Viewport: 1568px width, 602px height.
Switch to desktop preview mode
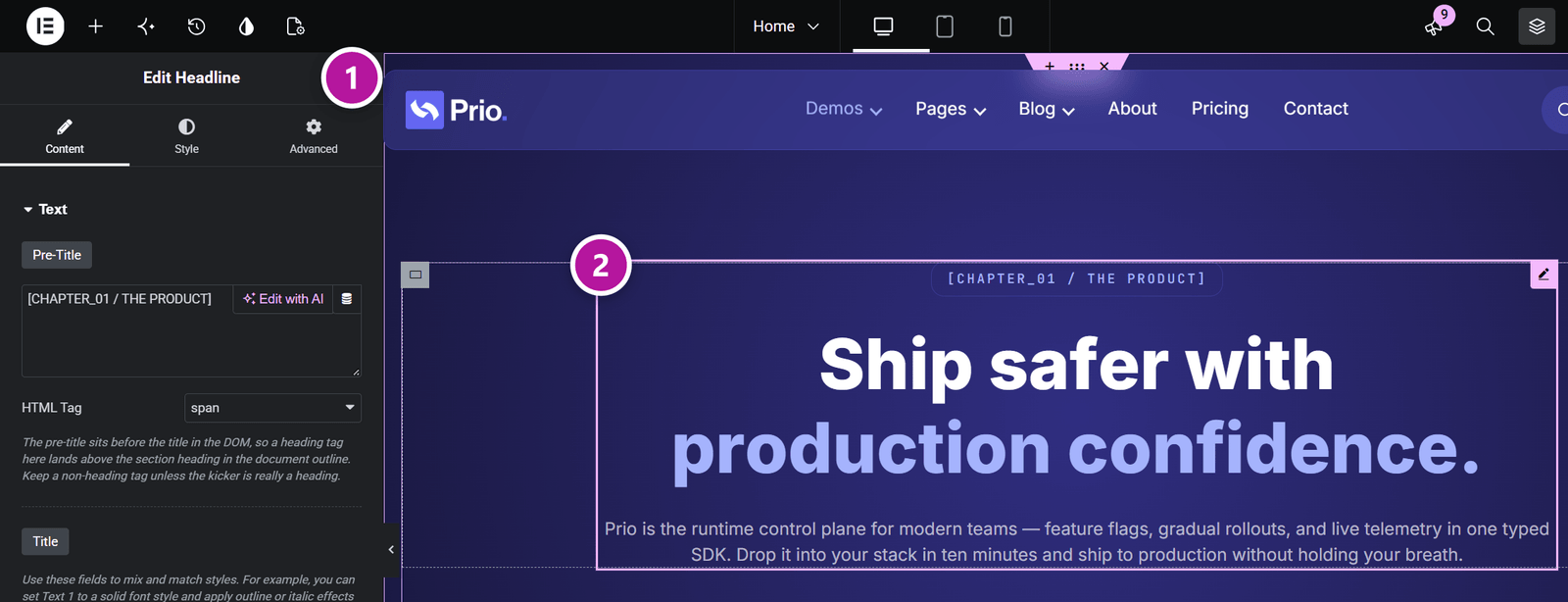[x=884, y=26]
